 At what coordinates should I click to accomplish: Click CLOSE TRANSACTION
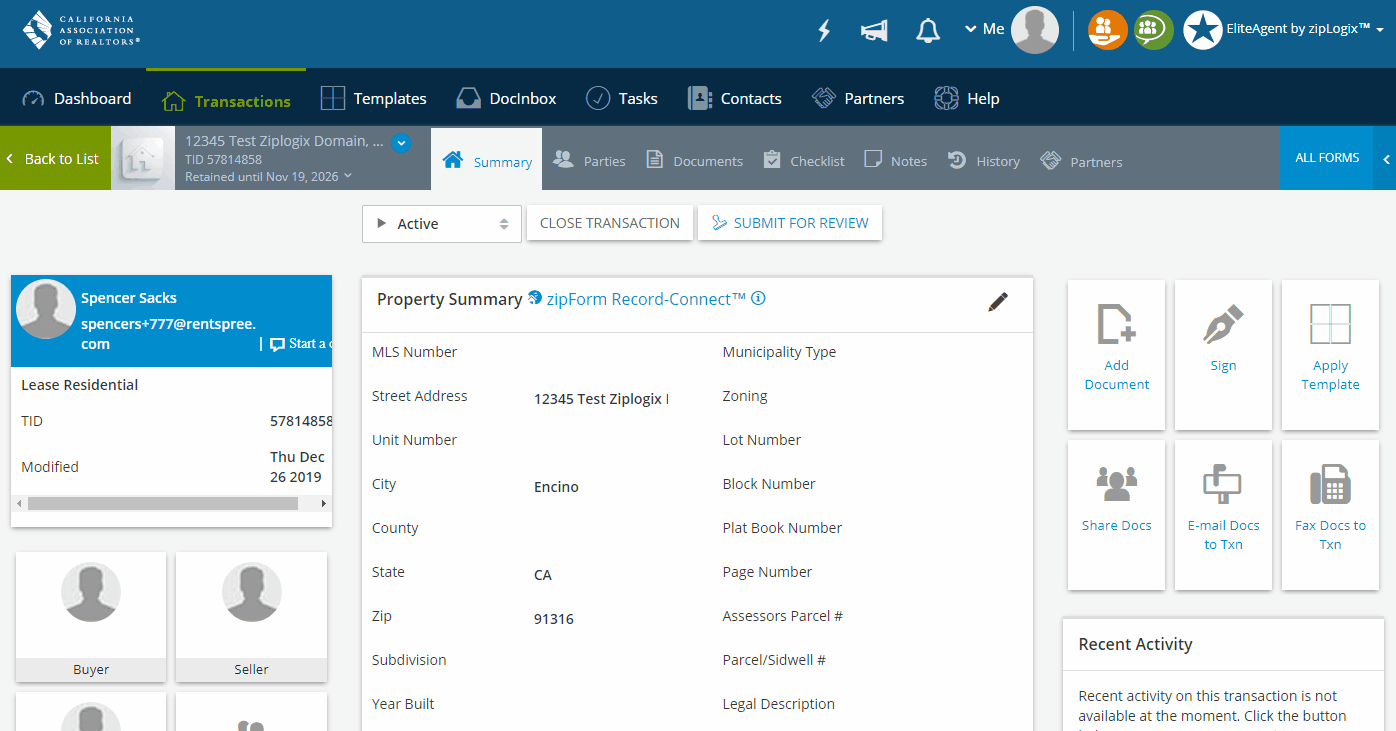point(610,223)
